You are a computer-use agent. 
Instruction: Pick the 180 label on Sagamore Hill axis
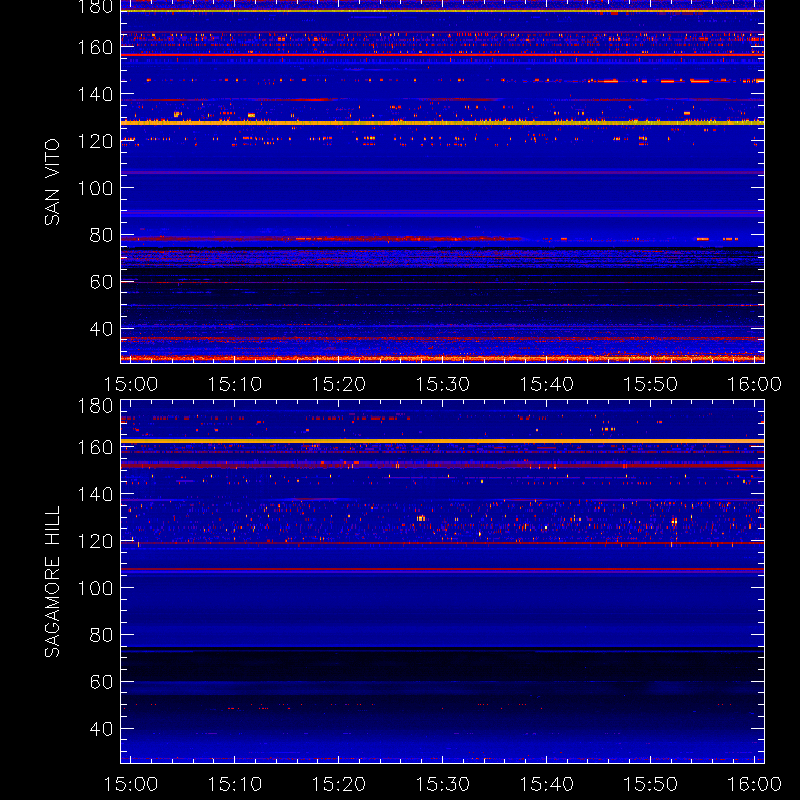coord(95,407)
